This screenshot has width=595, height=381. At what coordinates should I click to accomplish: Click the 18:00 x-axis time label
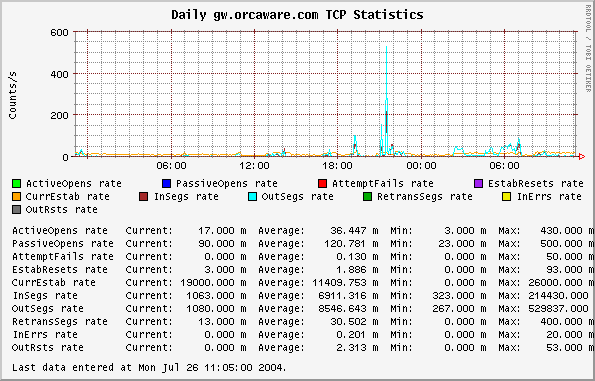click(337, 166)
